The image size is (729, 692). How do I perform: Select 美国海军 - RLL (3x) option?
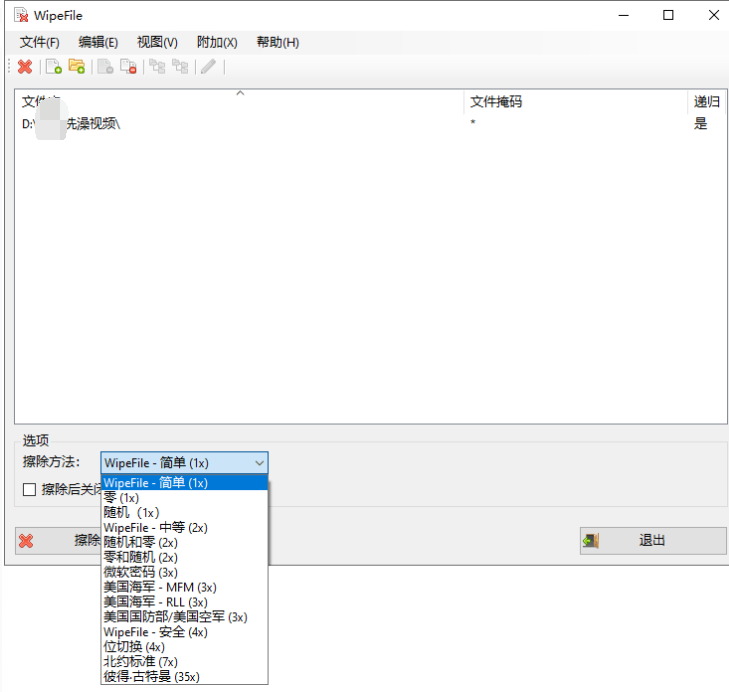(x=184, y=602)
